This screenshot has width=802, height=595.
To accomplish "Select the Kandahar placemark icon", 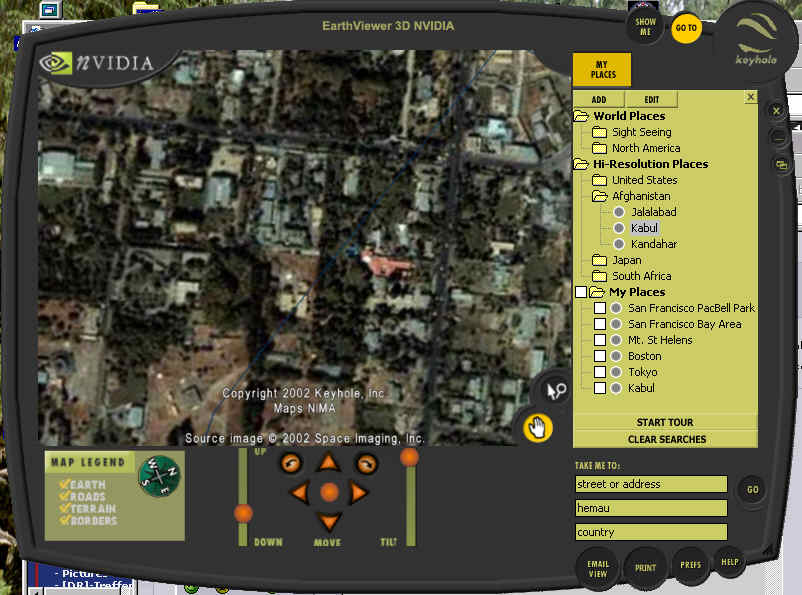I will [x=619, y=244].
